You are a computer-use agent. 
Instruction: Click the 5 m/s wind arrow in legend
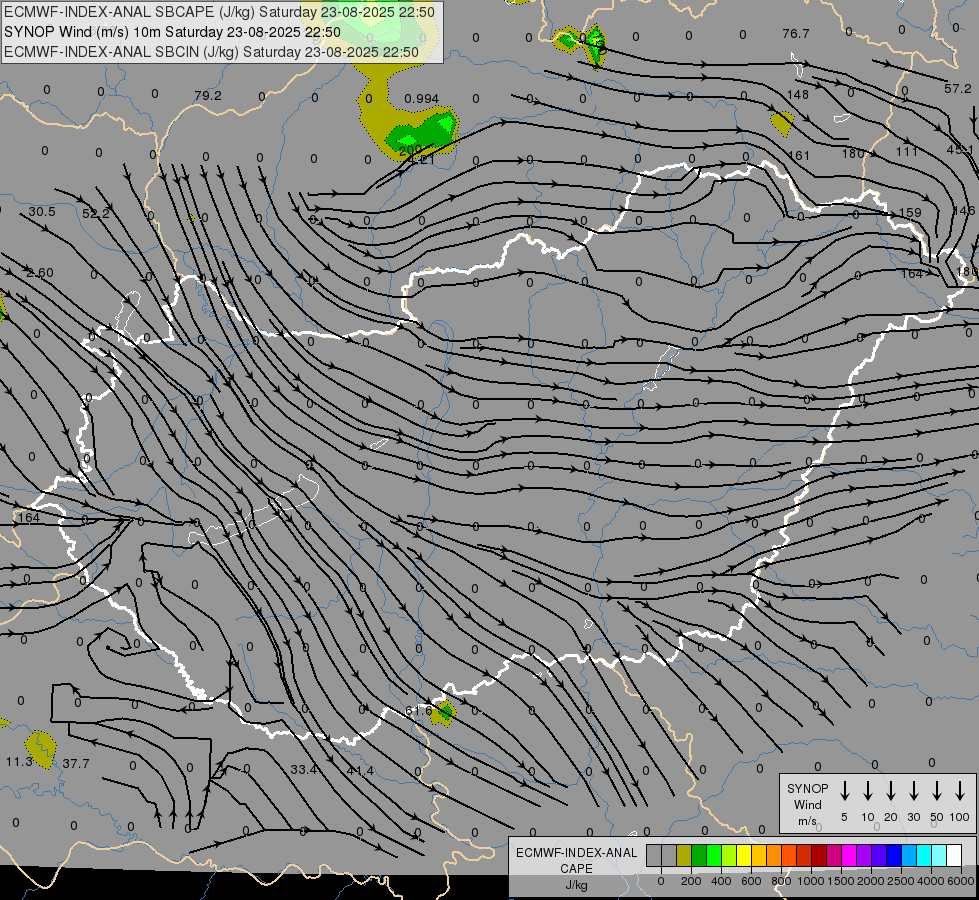coord(844,791)
